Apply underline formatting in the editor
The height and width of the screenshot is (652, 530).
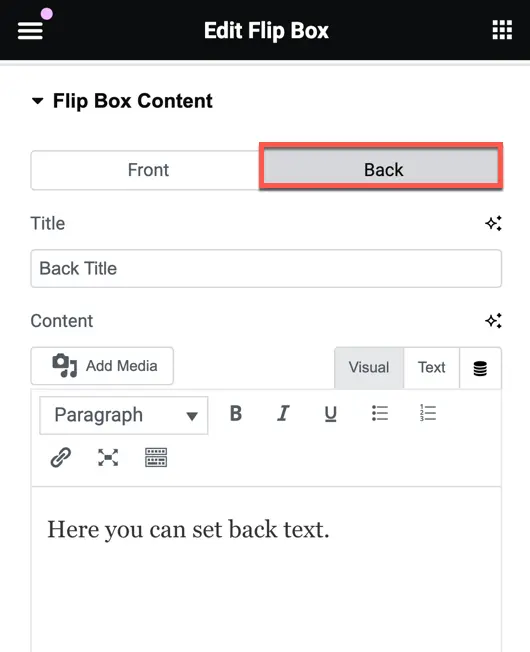pyautogui.click(x=330, y=414)
